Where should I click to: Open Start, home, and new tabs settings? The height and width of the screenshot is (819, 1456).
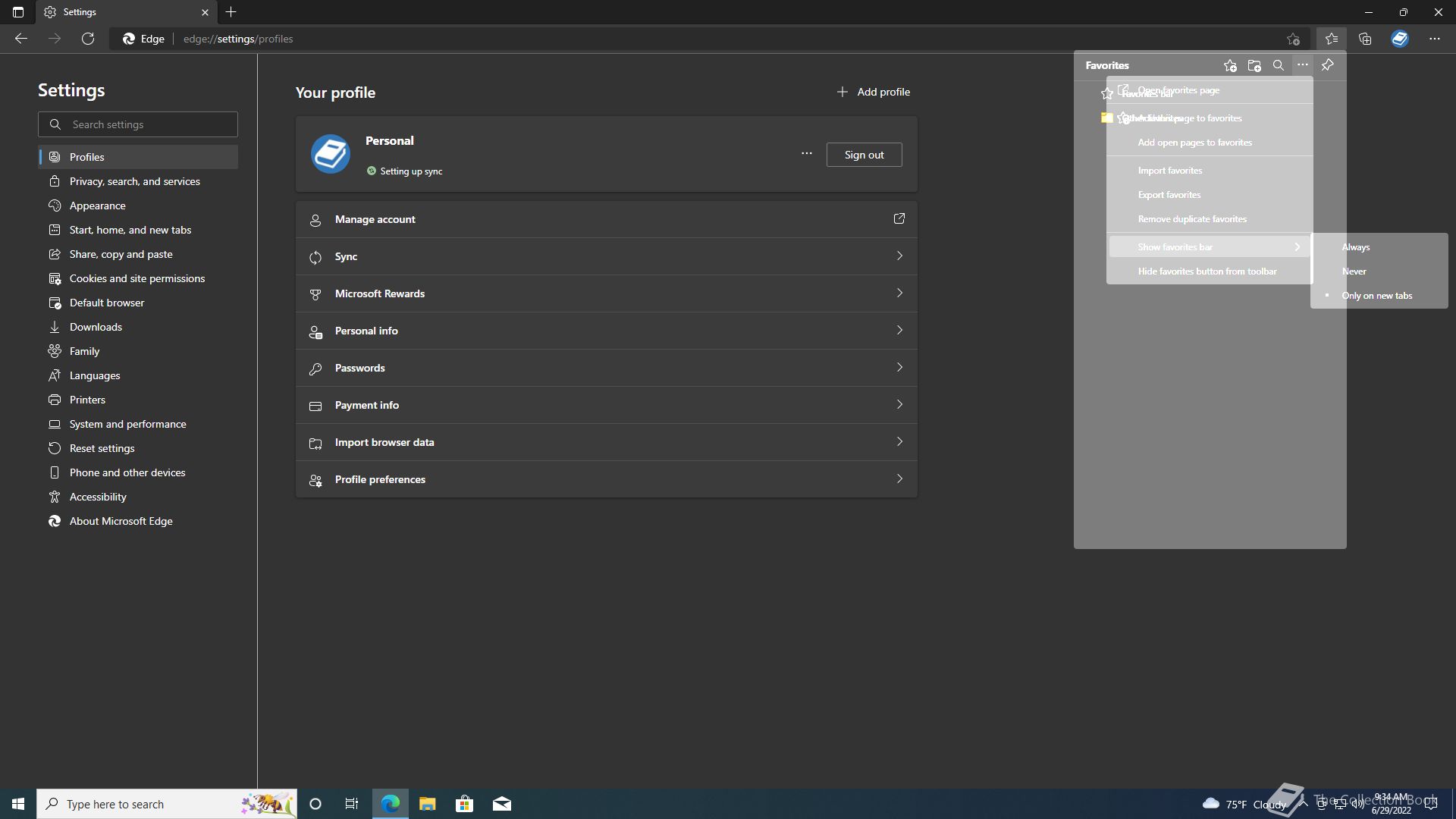[x=138, y=230]
